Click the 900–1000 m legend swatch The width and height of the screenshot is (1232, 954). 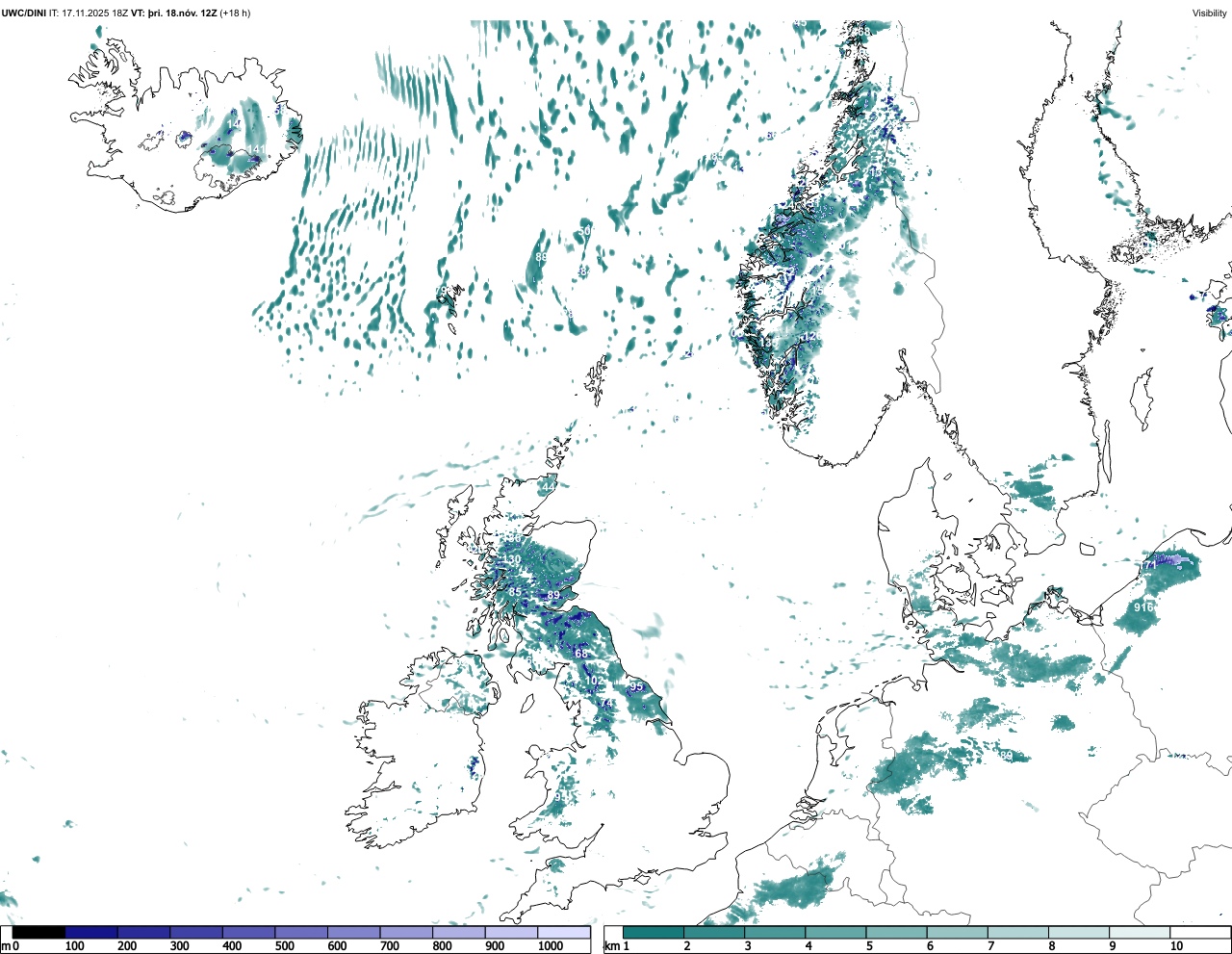click(x=511, y=933)
